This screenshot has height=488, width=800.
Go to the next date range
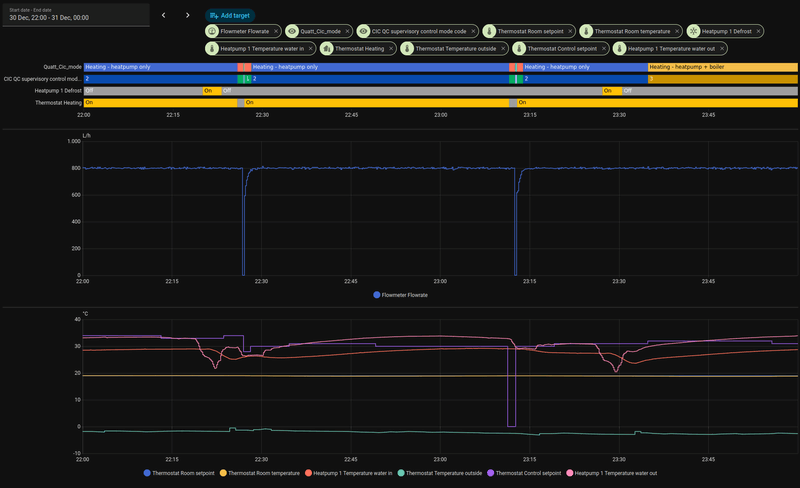[x=188, y=15]
